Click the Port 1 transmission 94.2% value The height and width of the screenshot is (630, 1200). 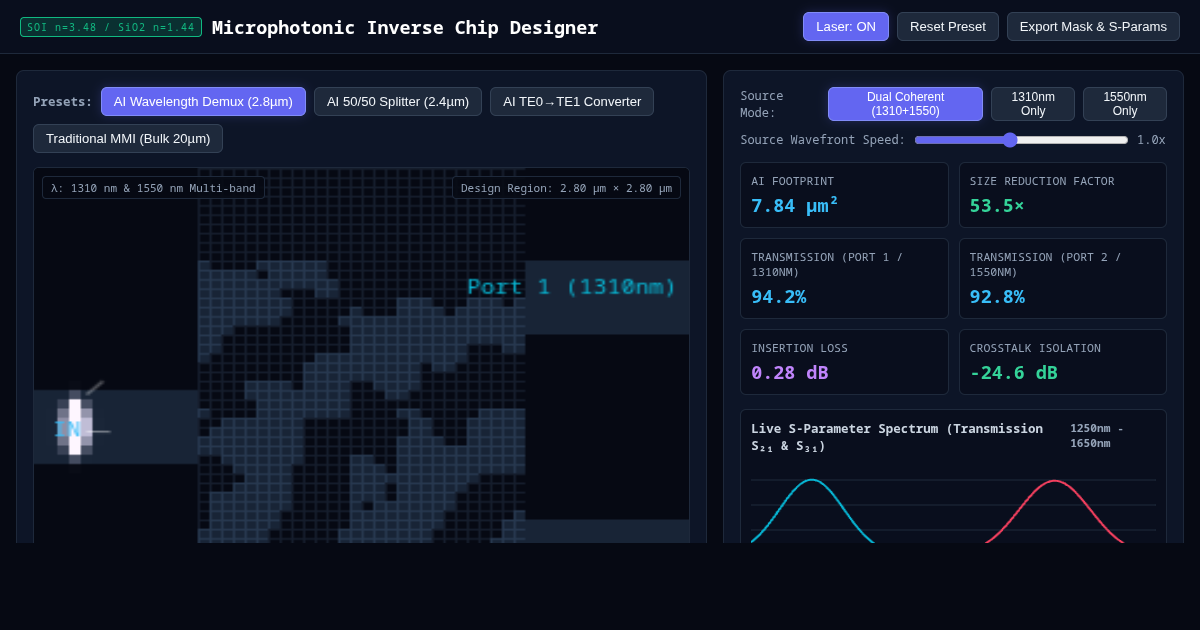pyautogui.click(x=778, y=296)
